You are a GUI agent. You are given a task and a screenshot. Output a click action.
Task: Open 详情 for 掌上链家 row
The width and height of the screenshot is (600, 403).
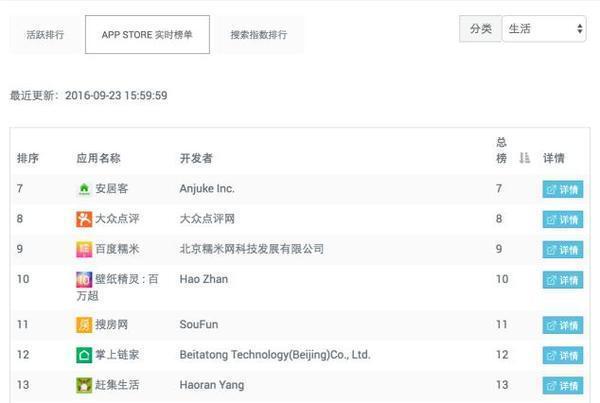pyautogui.click(x=562, y=356)
